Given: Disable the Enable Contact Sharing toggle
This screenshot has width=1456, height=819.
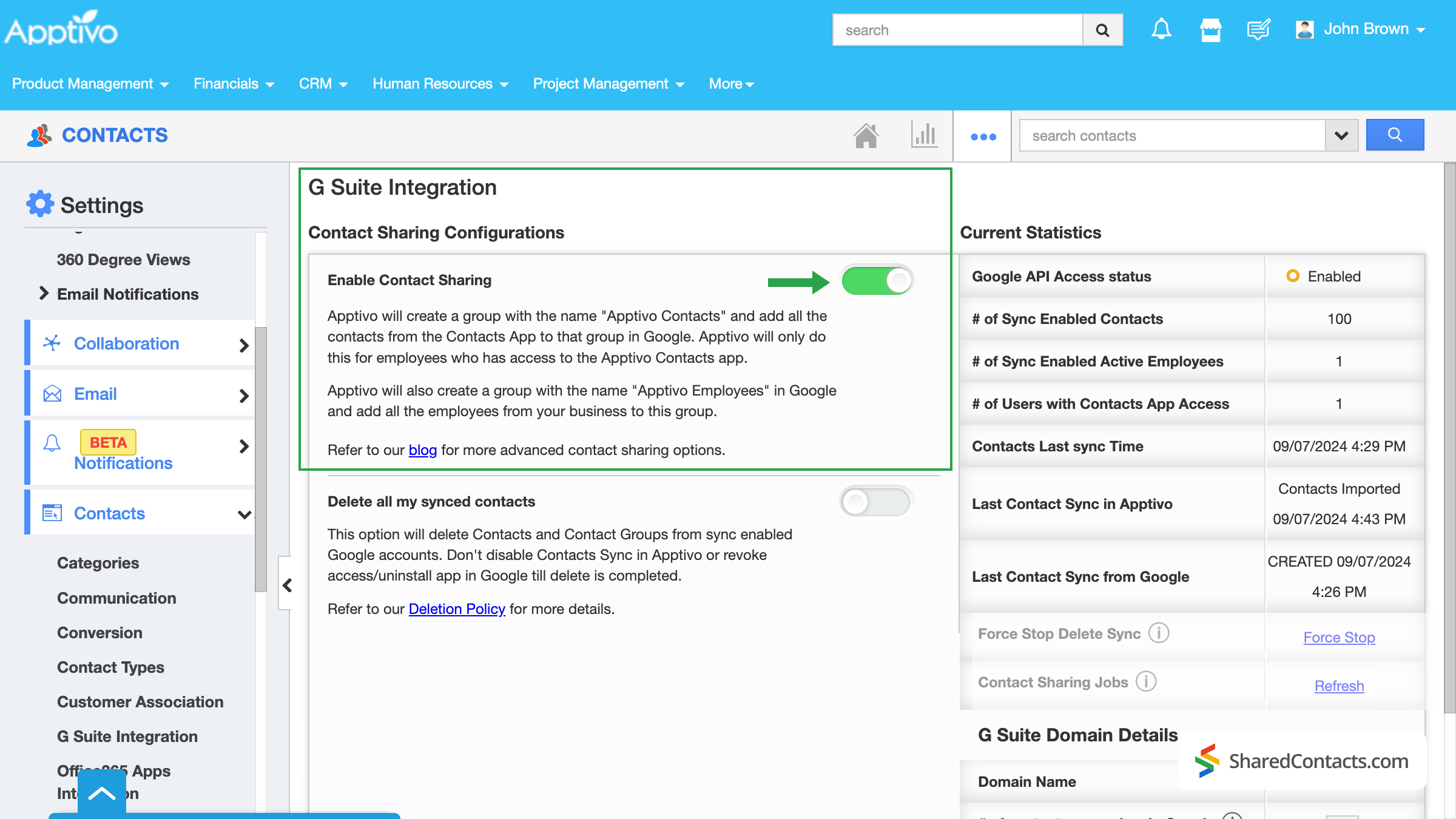Looking at the screenshot, I should click(x=877, y=281).
